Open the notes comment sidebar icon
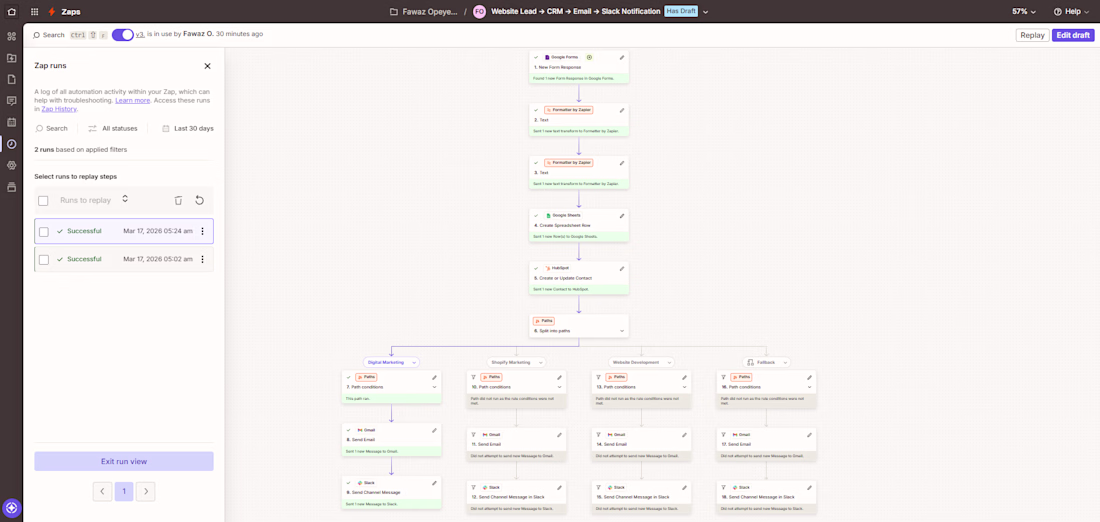The height and width of the screenshot is (522, 1100). 11,100
